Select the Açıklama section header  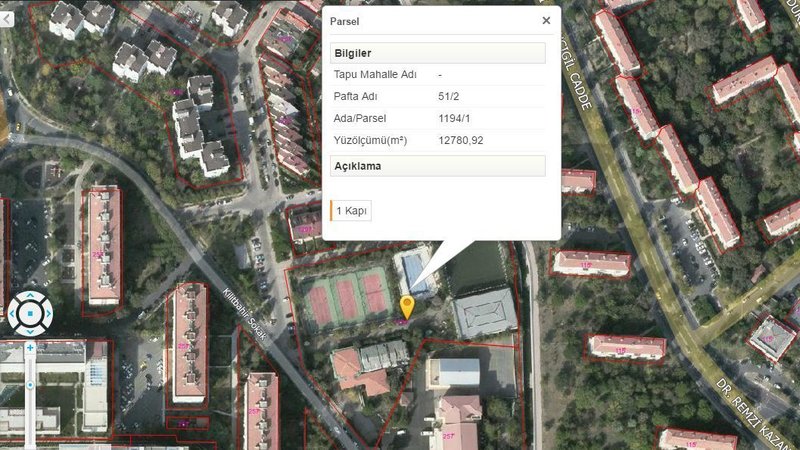coord(437,165)
